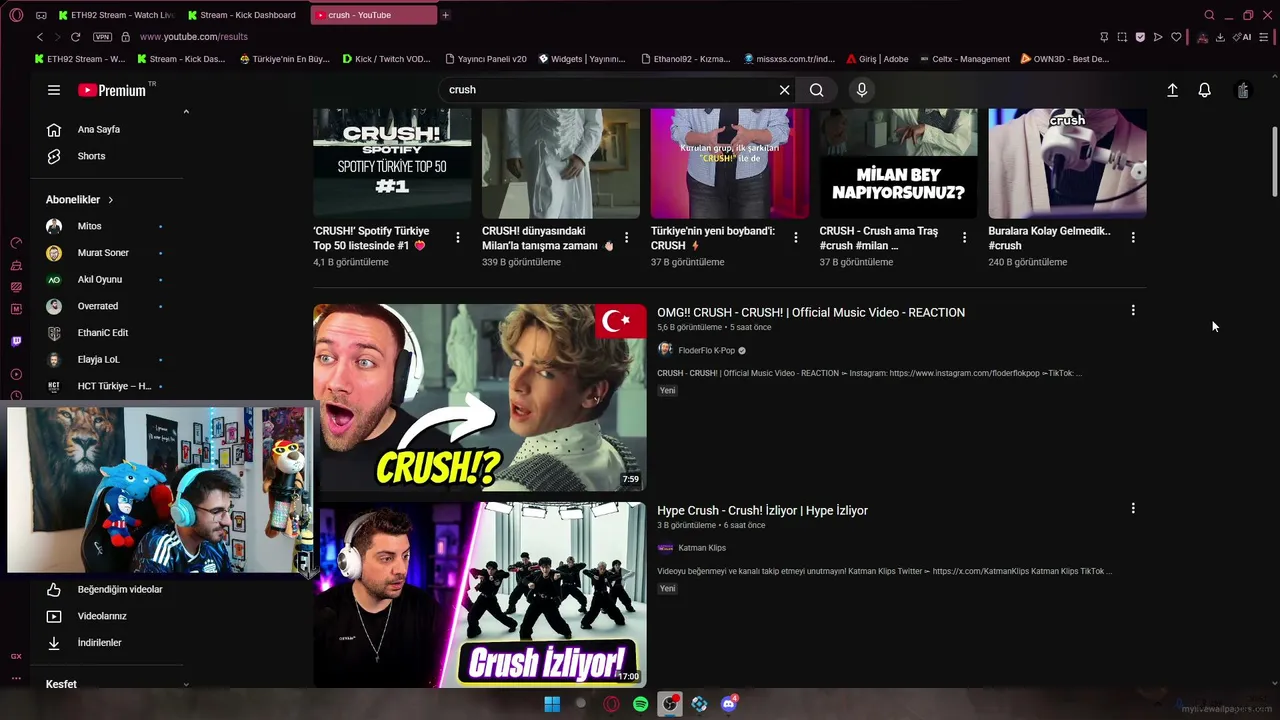Open Shorts from the sidebar
The image size is (1280, 720).
click(91, 156)
